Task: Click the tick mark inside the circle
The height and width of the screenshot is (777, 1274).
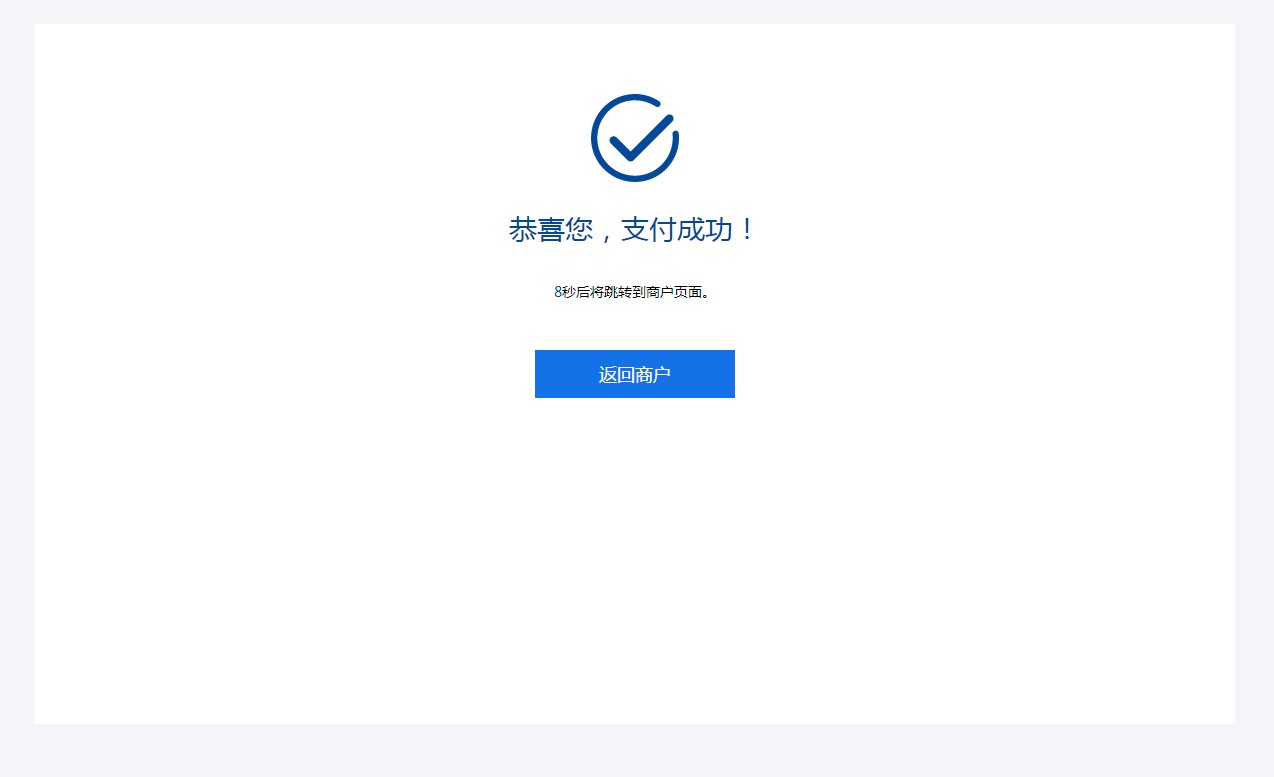Action: 644,137
